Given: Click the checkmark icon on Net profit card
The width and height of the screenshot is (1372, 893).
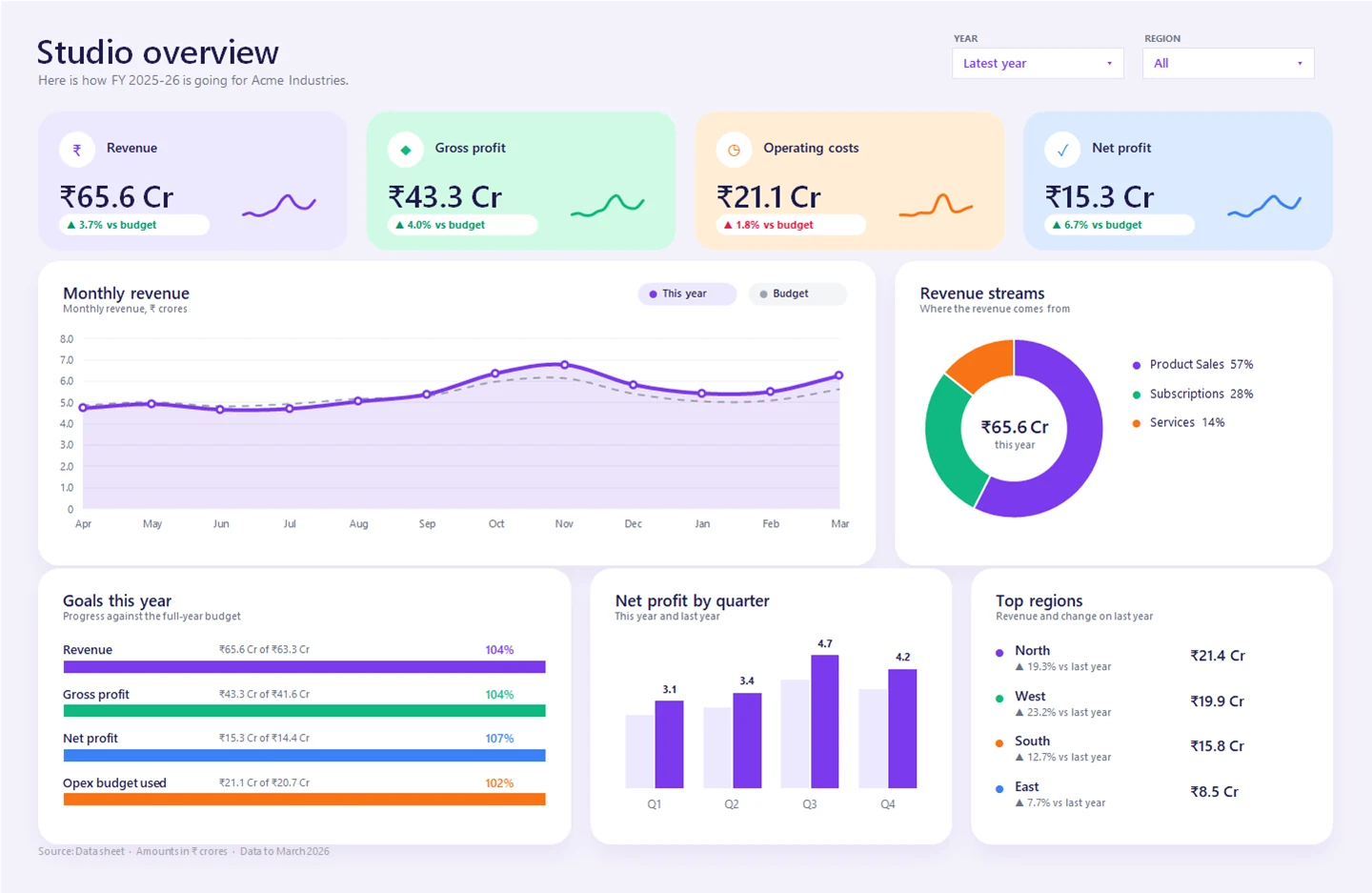Looking at the screenshot, I should [x=1062, y=150].
